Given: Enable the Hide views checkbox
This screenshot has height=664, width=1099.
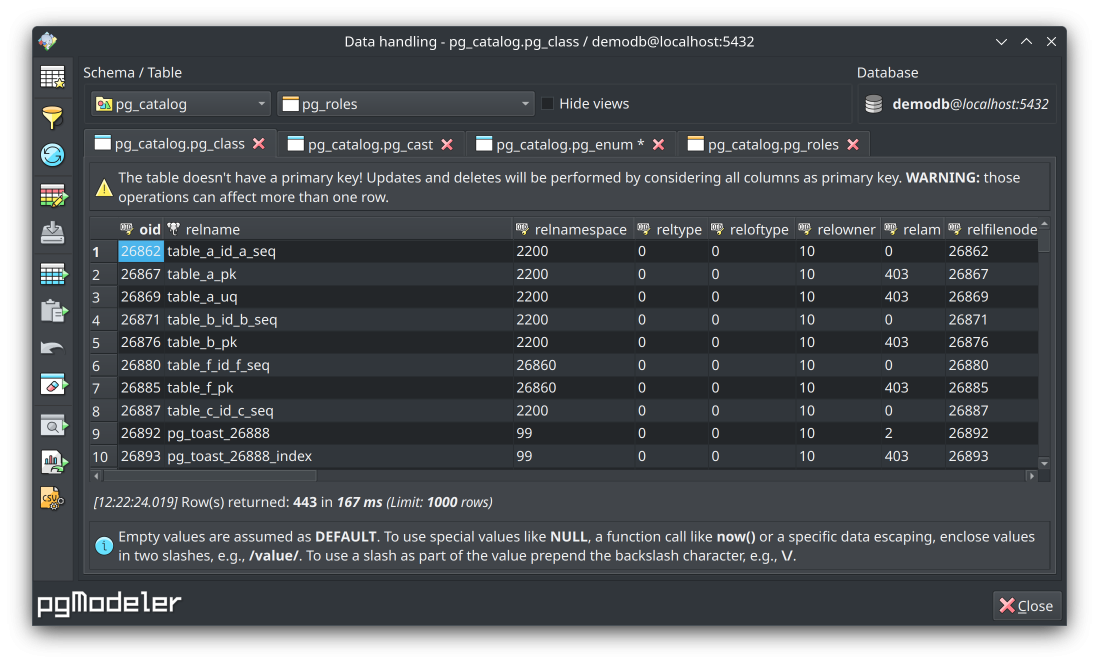Looking at the screenshot, I should (x=547, y=104).
